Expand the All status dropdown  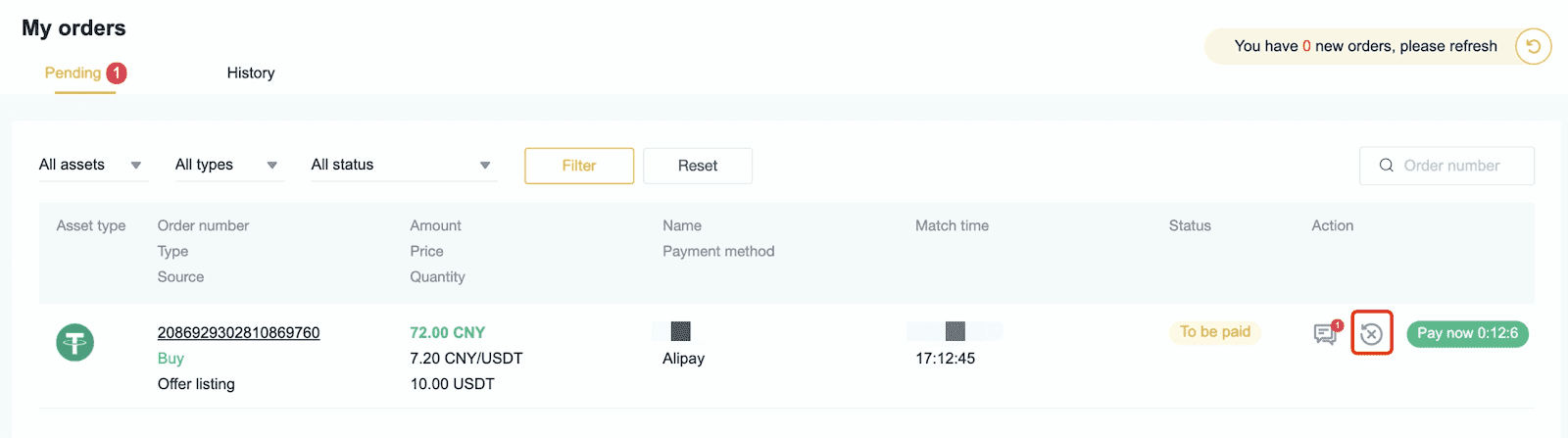[x=404, y=165]
